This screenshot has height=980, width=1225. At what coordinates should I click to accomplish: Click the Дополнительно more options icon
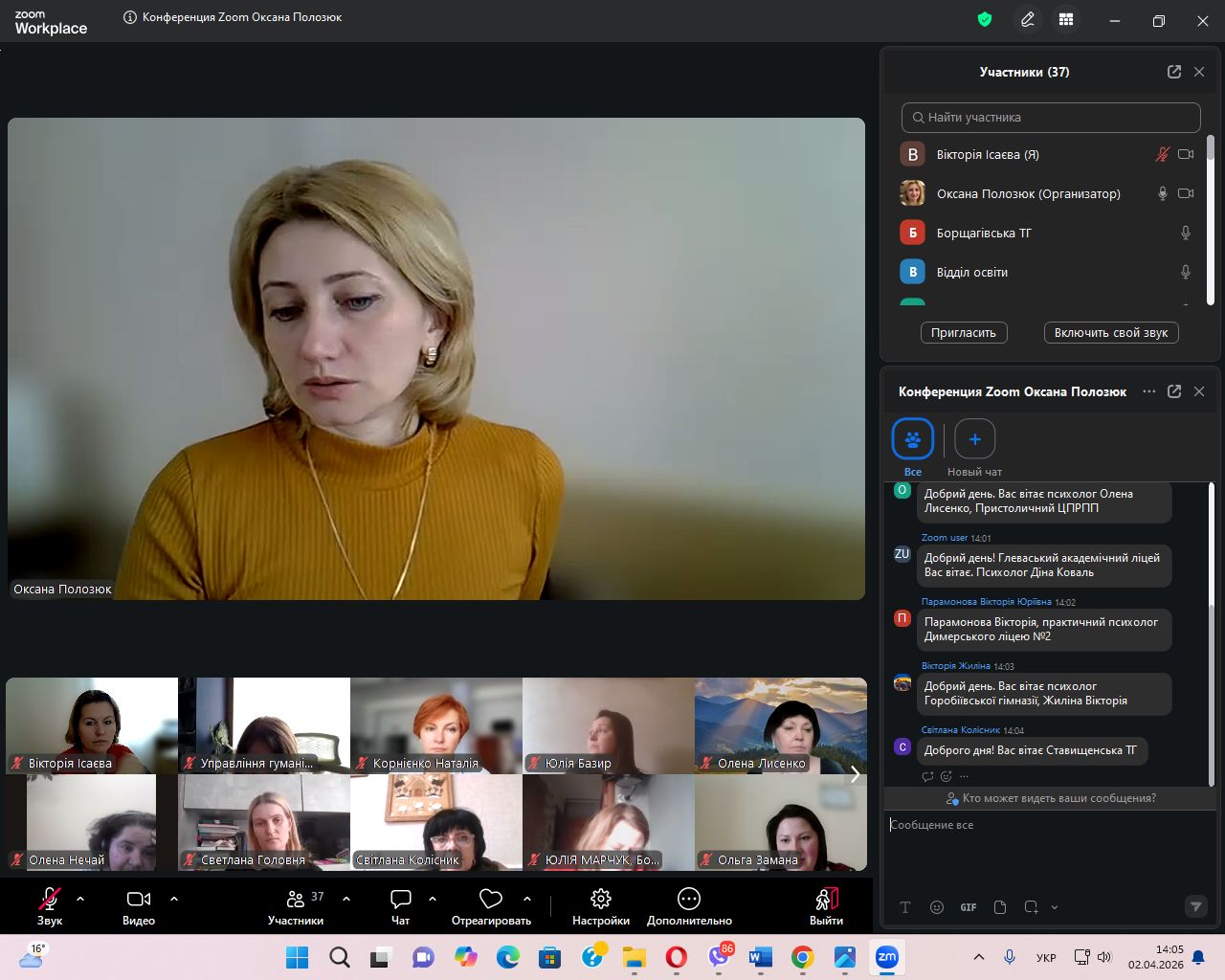coord(688,899)
